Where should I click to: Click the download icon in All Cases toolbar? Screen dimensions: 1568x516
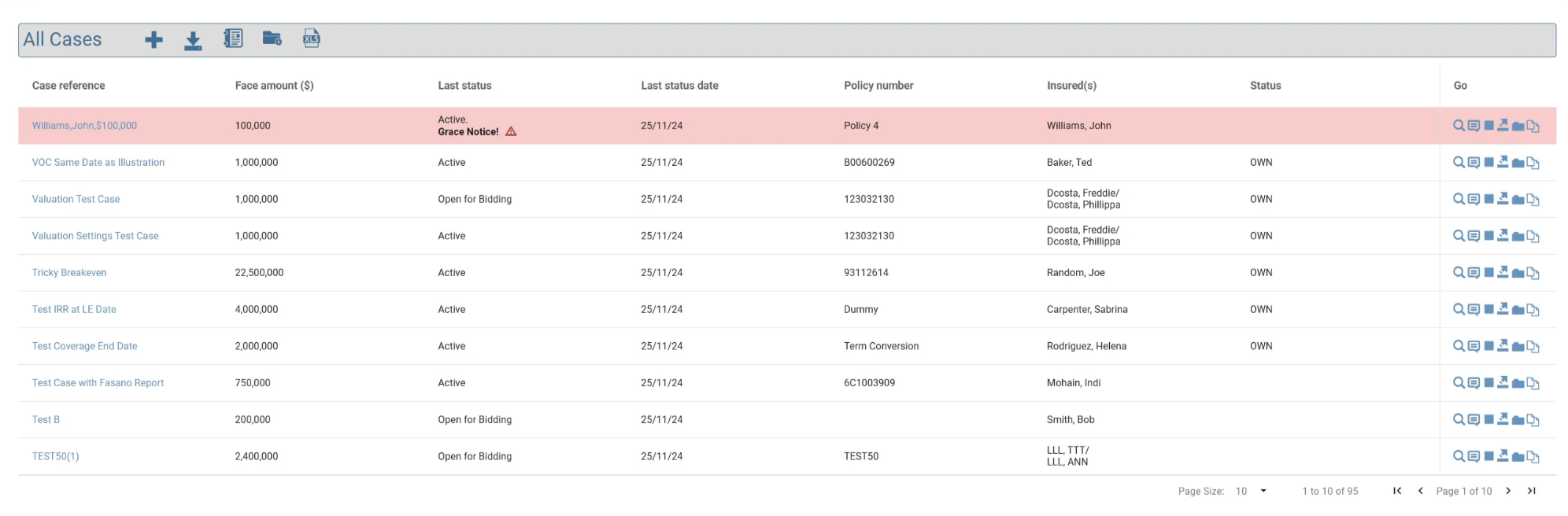(x=193, y=40)
